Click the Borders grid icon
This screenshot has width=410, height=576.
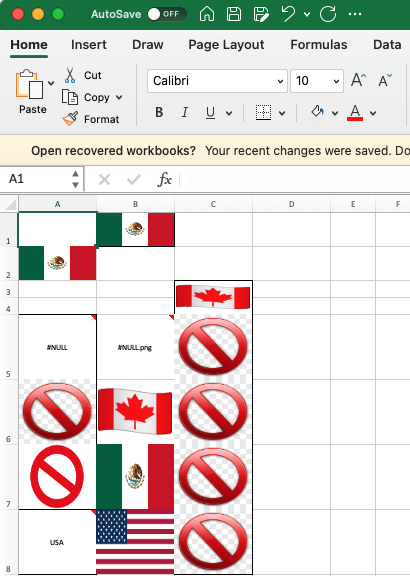tap(263, 112)
